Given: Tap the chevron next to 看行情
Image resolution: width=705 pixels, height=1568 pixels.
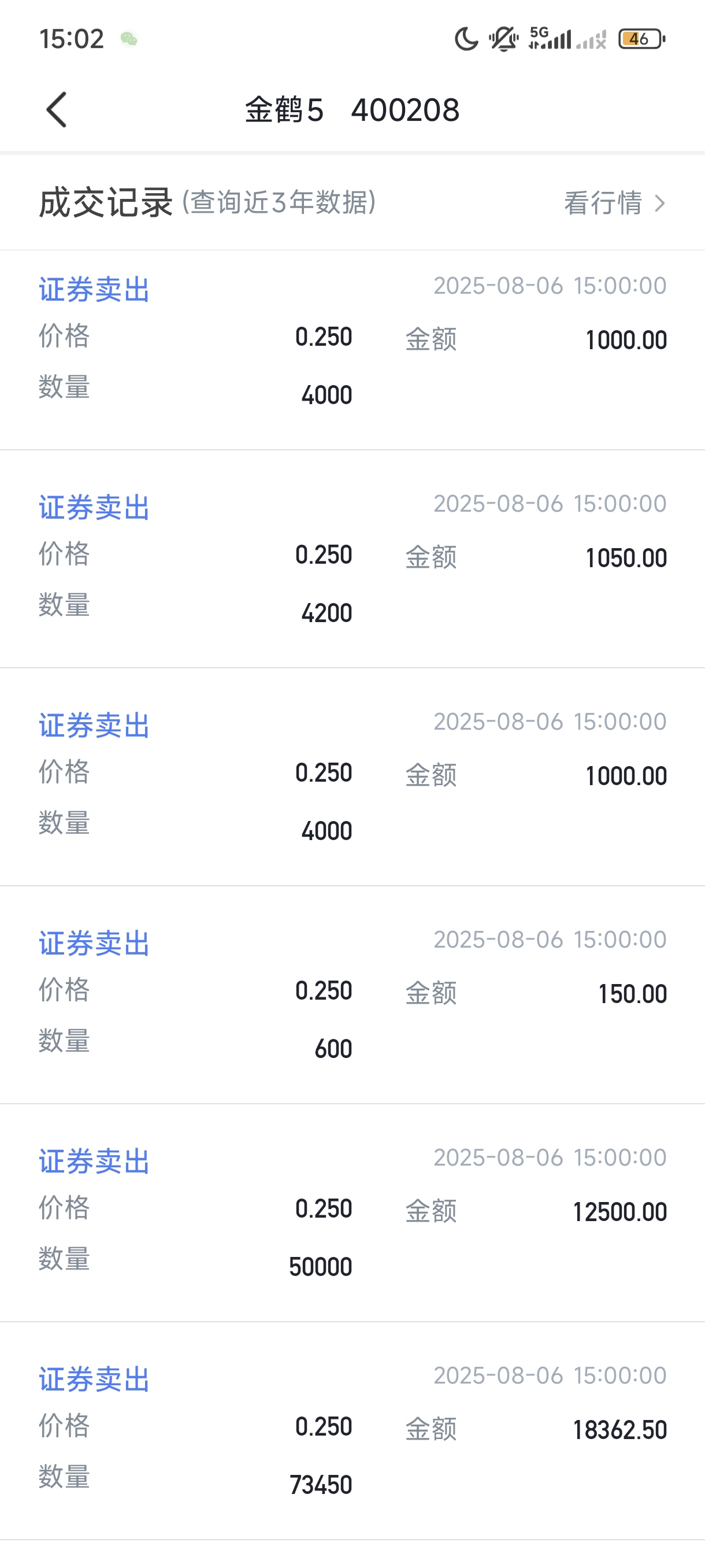Looking at the screenshot, I should pyautogui.click(x=659, y=203).
